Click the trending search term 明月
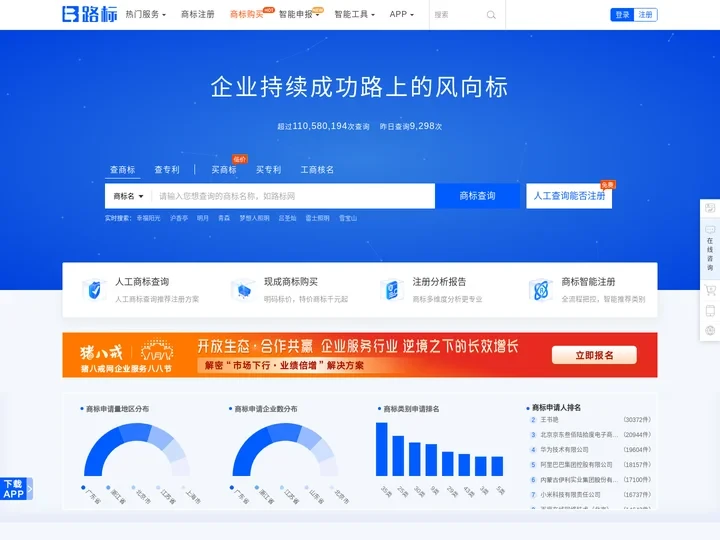This screenshot has height=540, width=720. click(202, 218)
